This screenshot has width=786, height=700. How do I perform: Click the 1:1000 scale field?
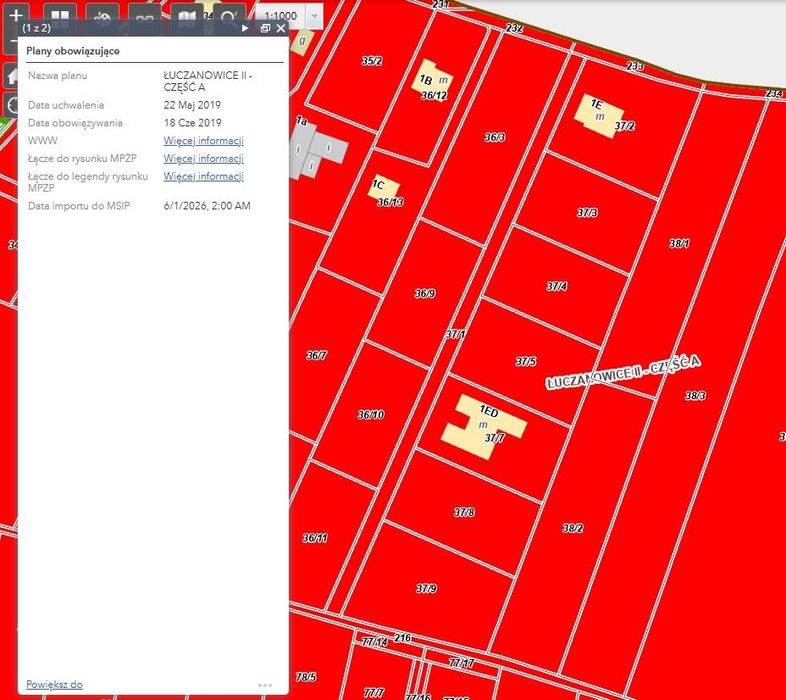click(281, 16)
